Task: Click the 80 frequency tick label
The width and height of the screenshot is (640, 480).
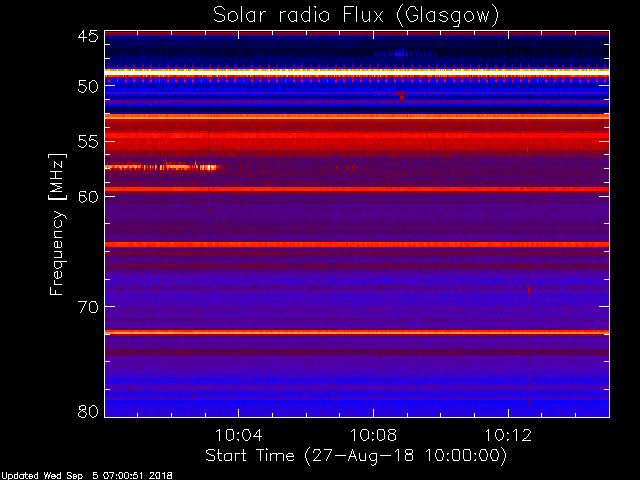Action: click(88, 411)
